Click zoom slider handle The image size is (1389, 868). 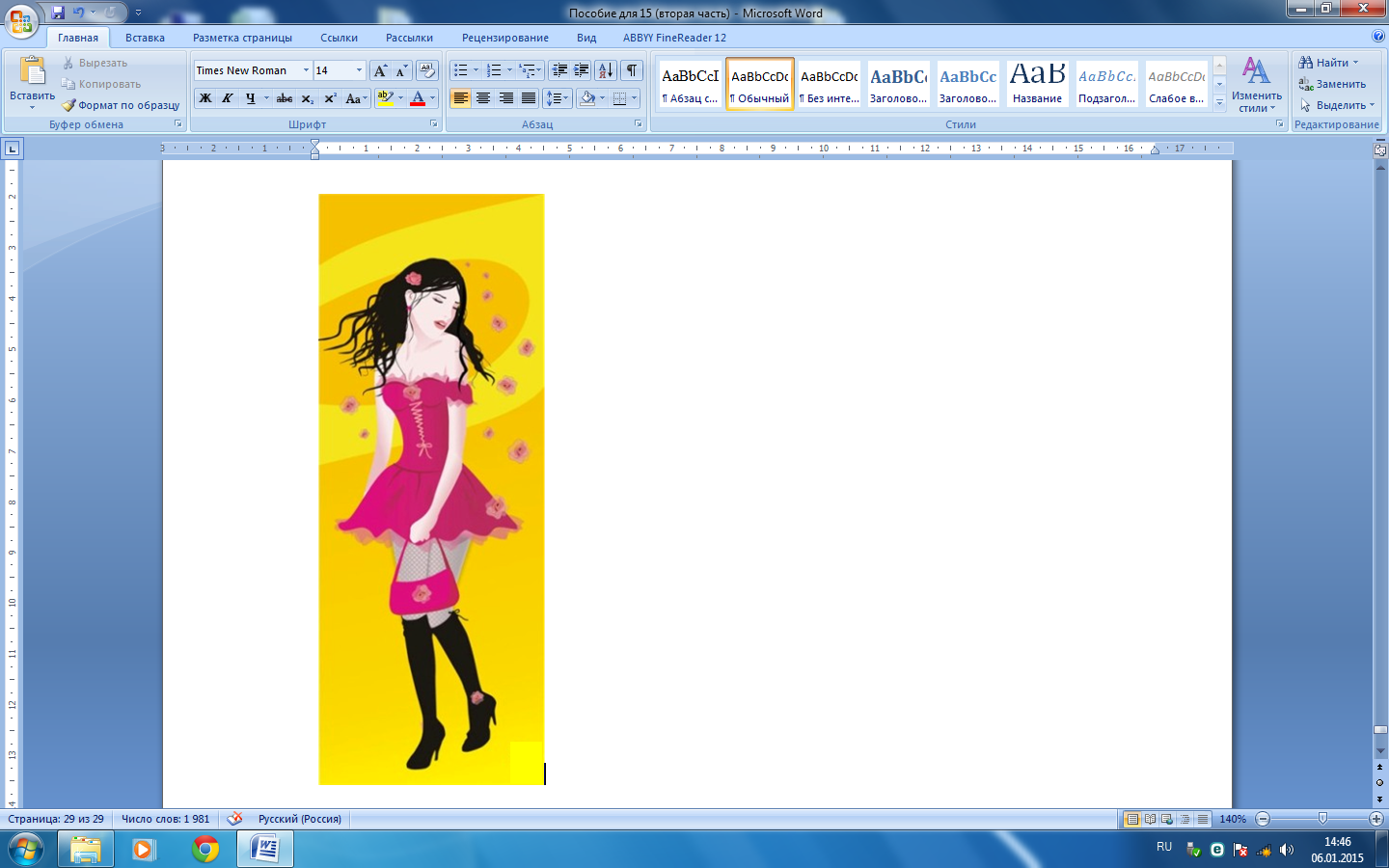coord(1322,819)
